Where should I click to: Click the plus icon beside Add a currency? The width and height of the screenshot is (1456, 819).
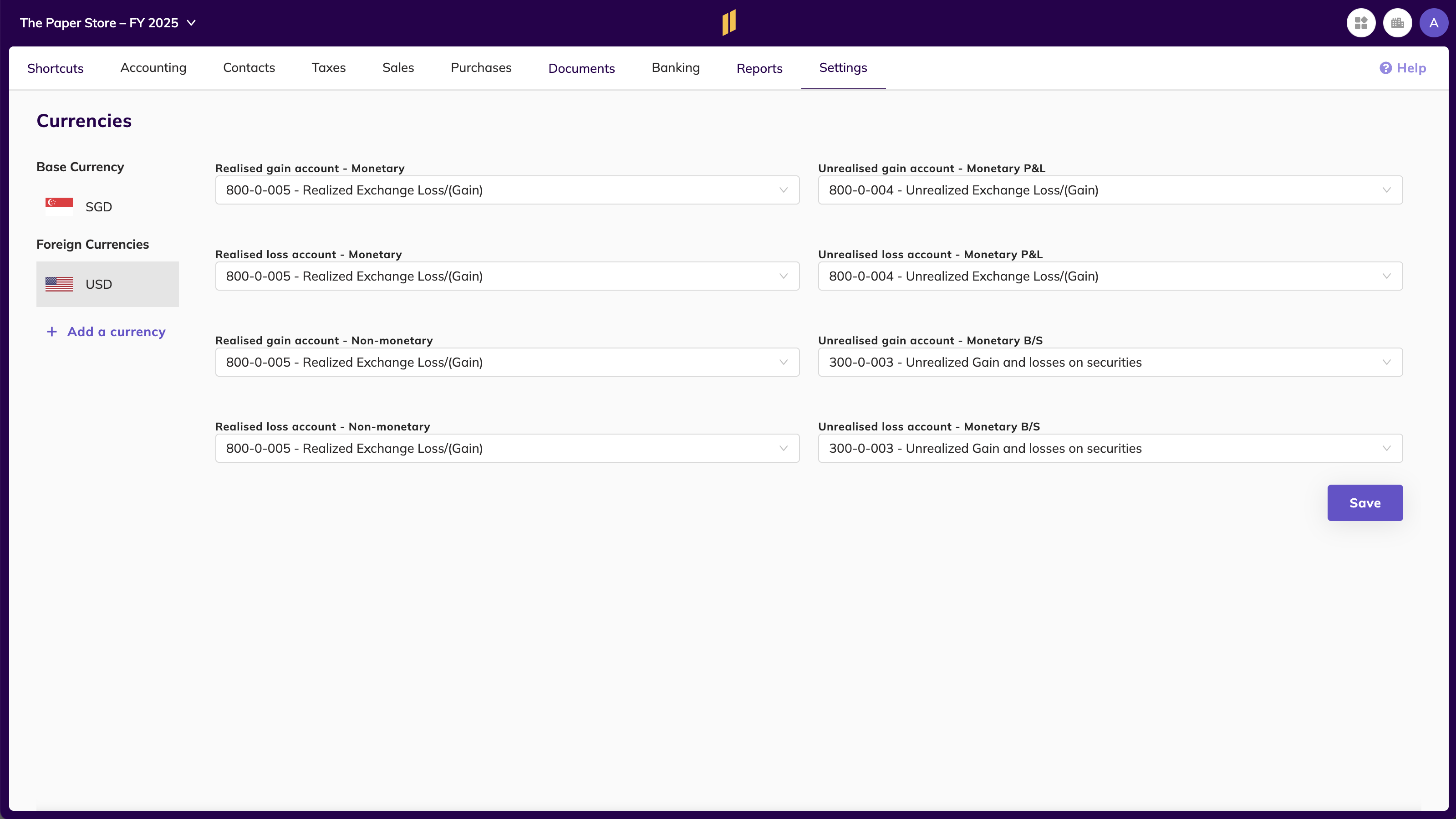point(51,332)
